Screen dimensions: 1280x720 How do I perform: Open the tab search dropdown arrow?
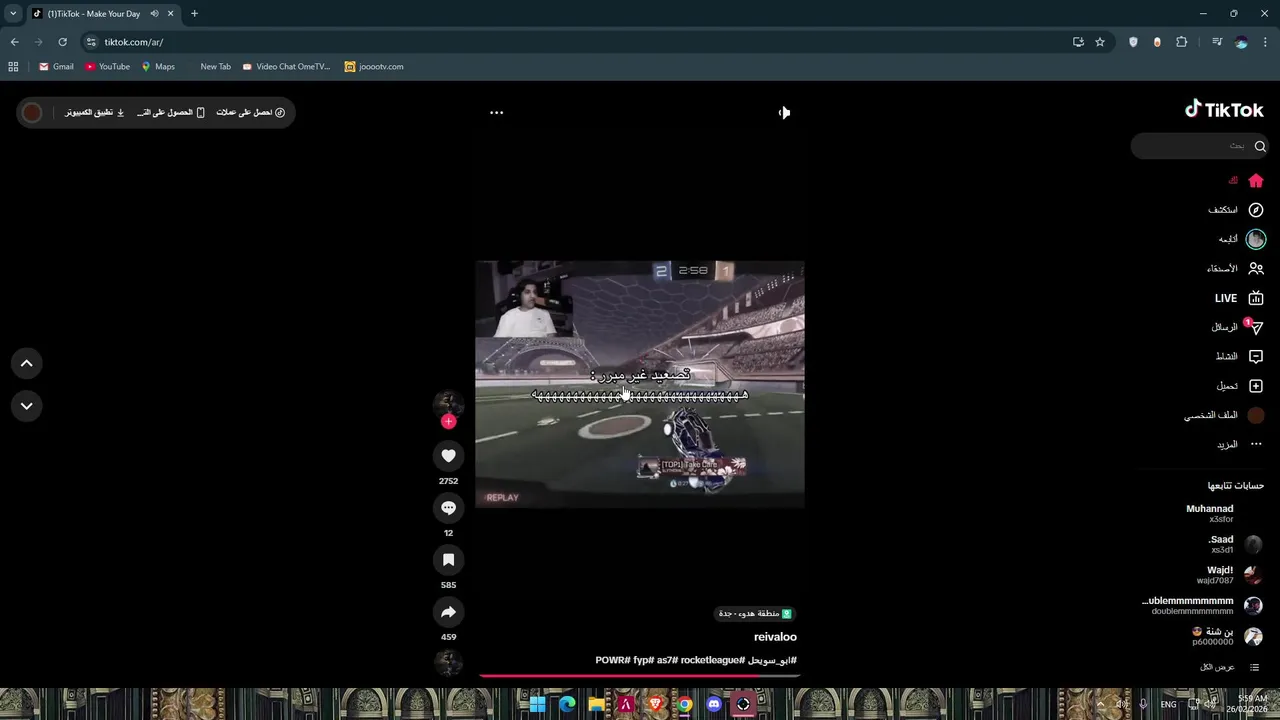pos(13,14)
